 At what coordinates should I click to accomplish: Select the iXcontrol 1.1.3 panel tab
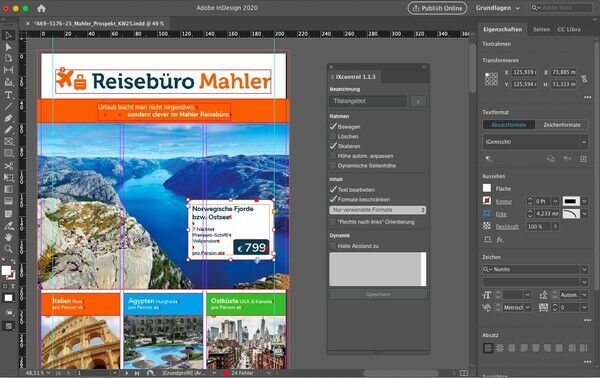click(355, 77)
